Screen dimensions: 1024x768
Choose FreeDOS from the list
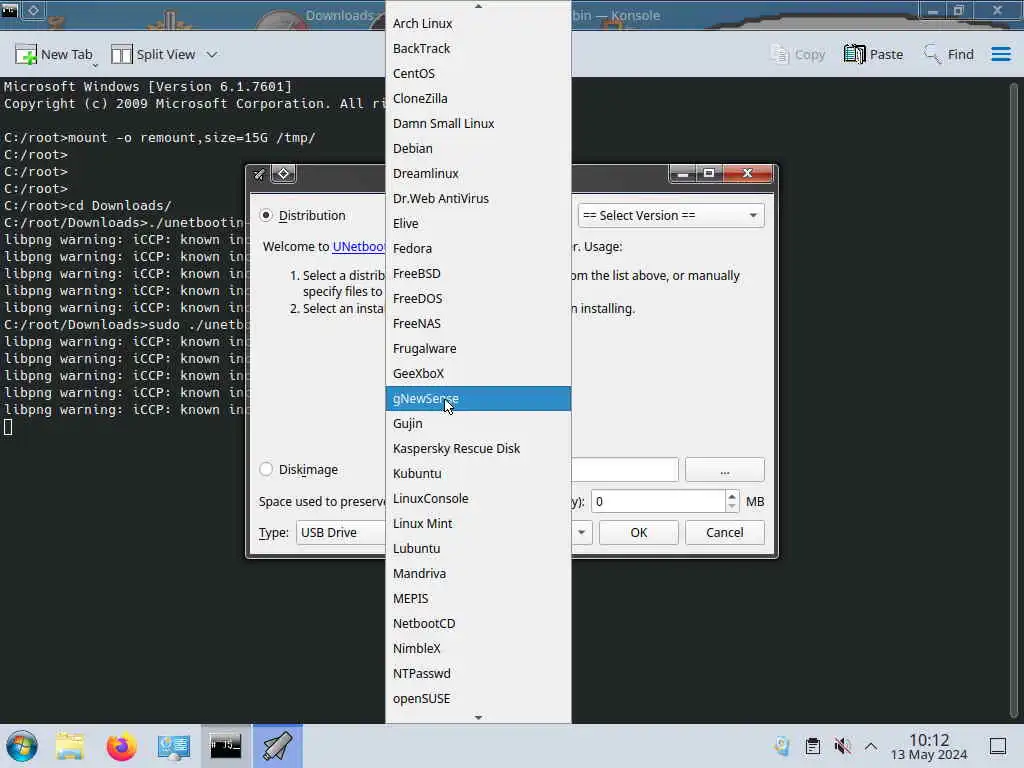tap(478, 298)
